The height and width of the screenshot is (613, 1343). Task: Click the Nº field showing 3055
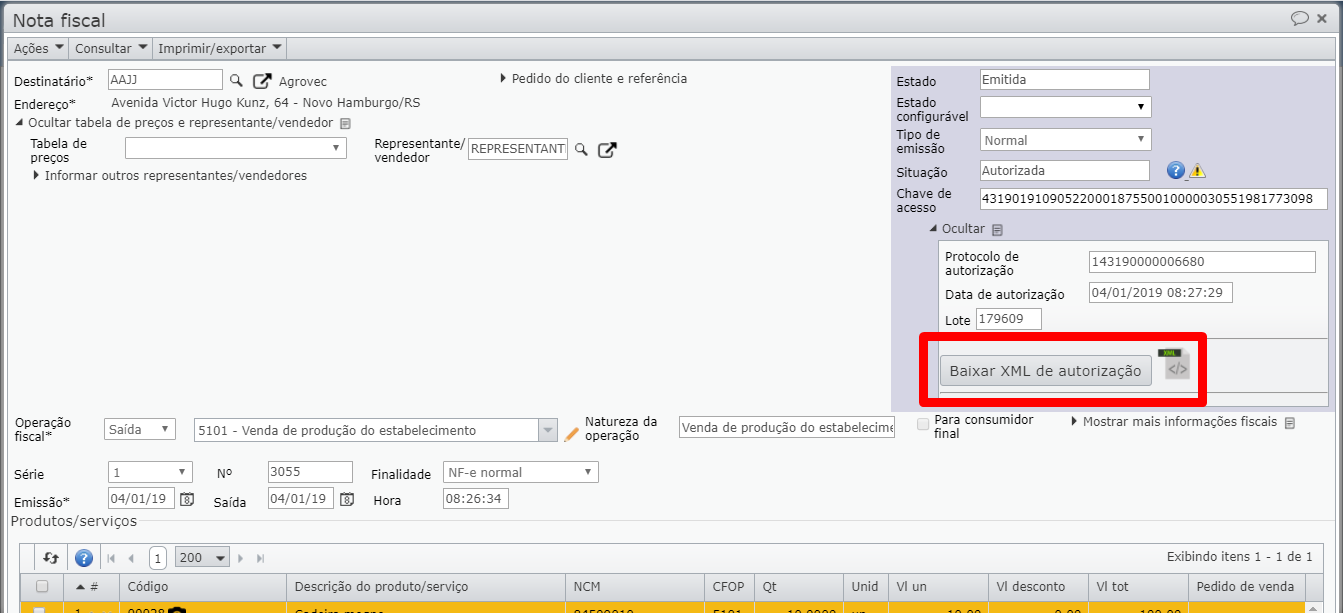(x=310, y=472)
